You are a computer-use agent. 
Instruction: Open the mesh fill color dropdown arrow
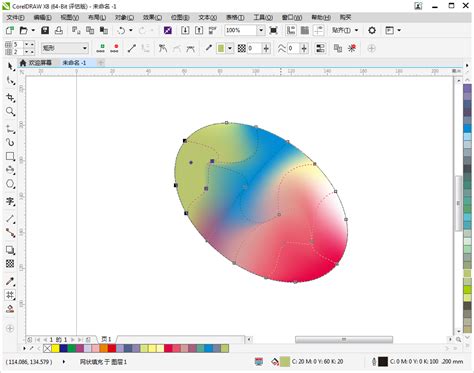[230, 48]
